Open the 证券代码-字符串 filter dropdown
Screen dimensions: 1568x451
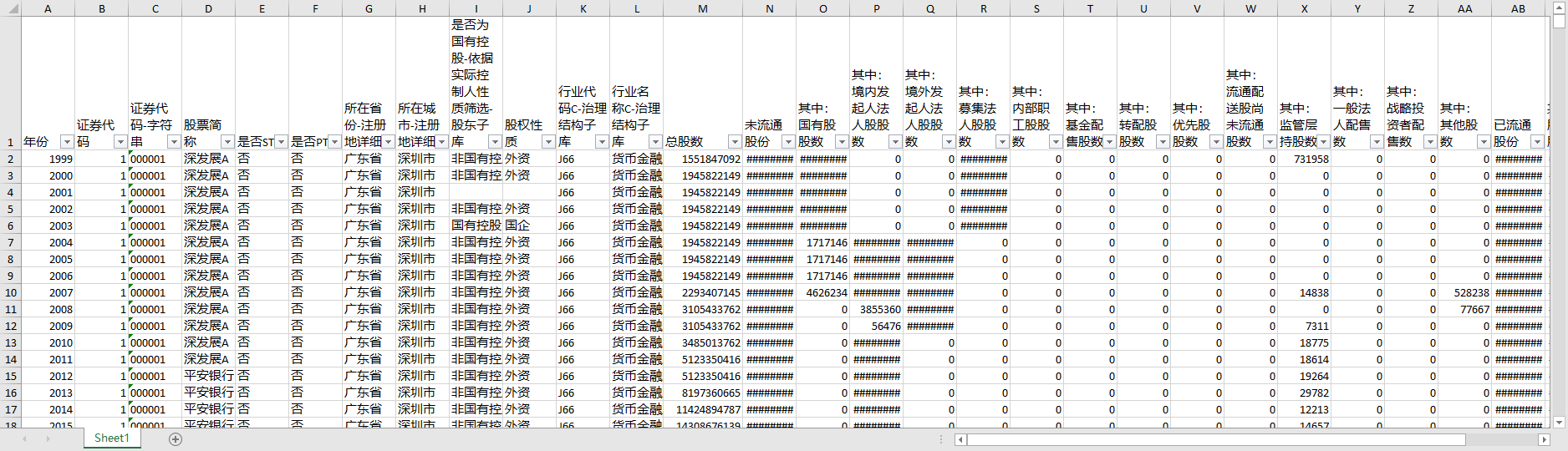[174, 142]
